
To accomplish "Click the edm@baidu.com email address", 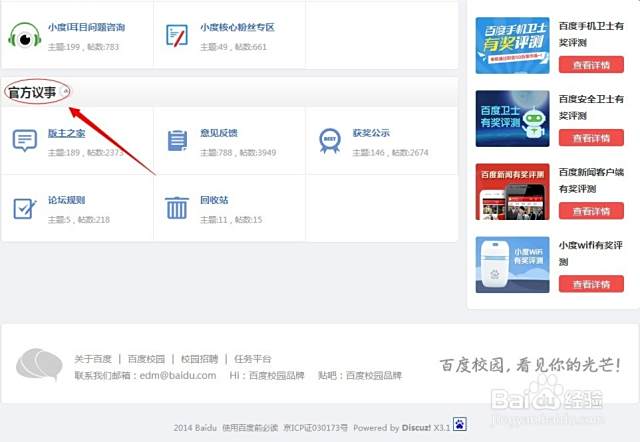I will click(178, 375).
